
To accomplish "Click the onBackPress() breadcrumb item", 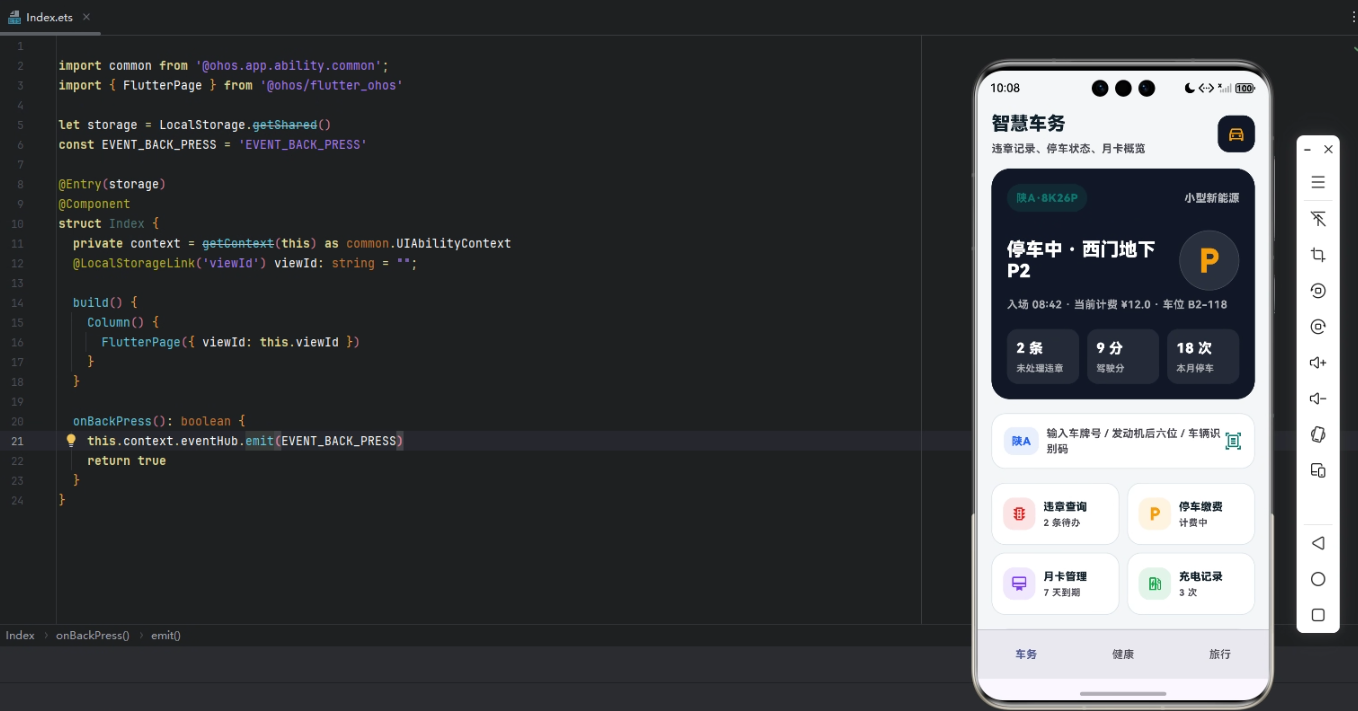I will tap(93, 635).
